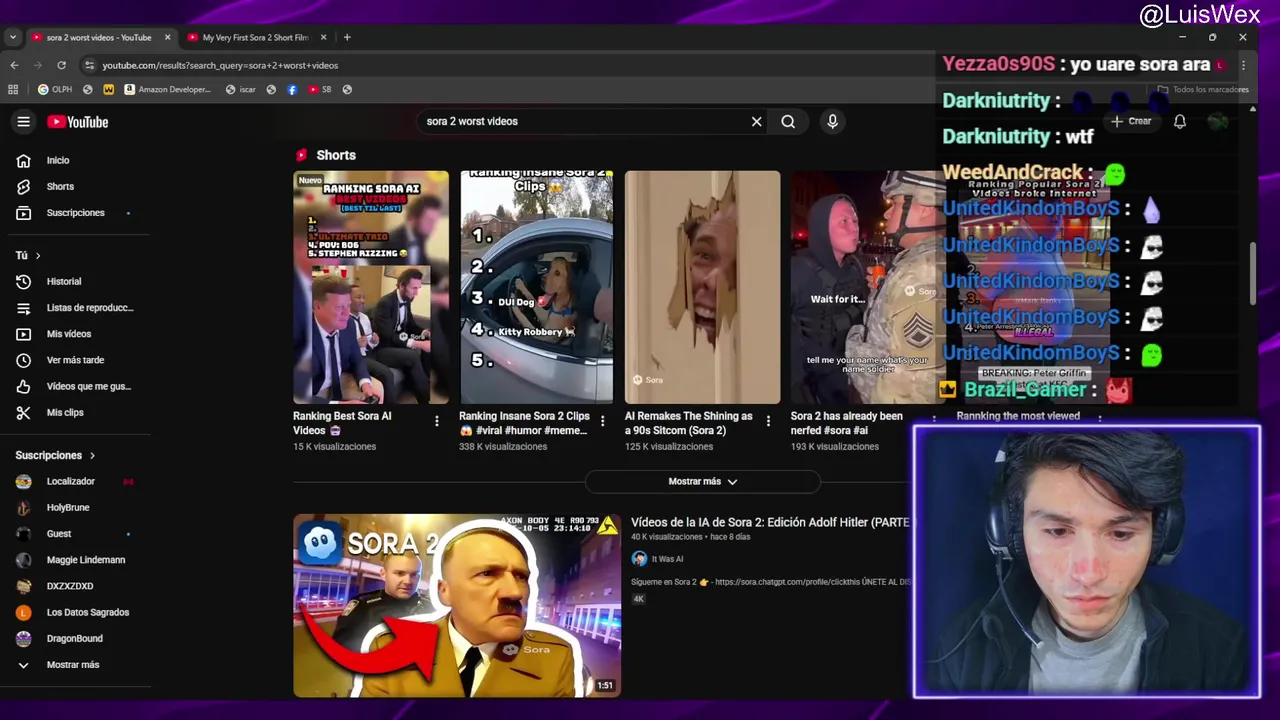Image resolution: width=1280 pixels, height=720 pixels.
Task: Open Ver más tarde in sidebar
Action: pyautogui.click(x=75, y=360)
